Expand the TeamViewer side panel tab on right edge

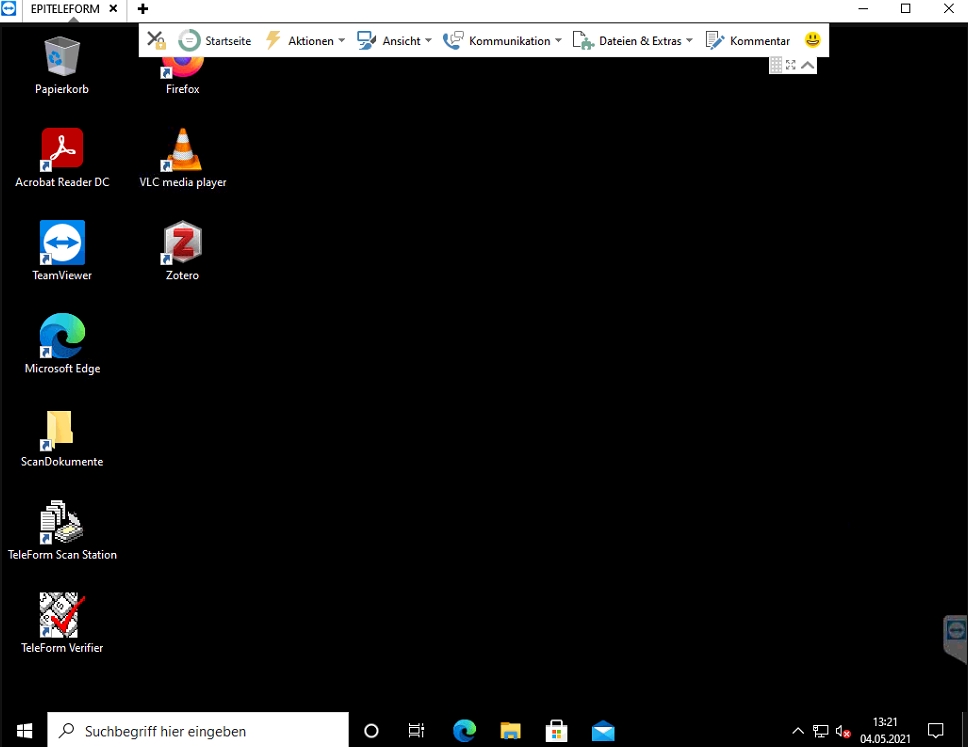[956, 639]
